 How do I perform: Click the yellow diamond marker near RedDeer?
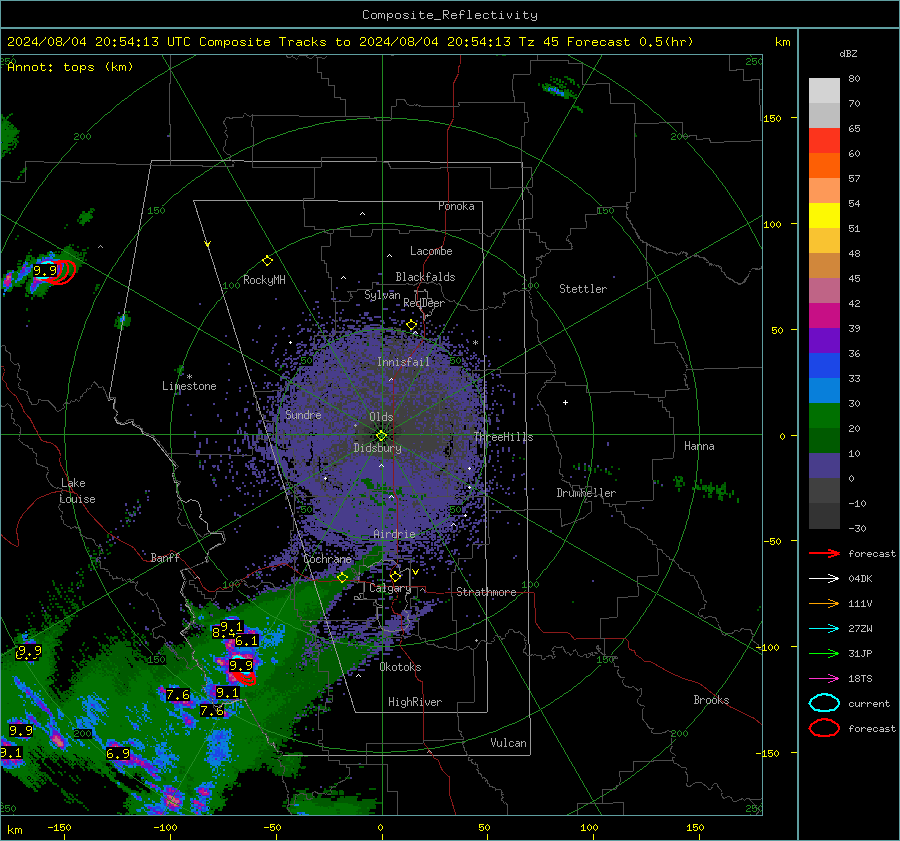click(411, 325)
